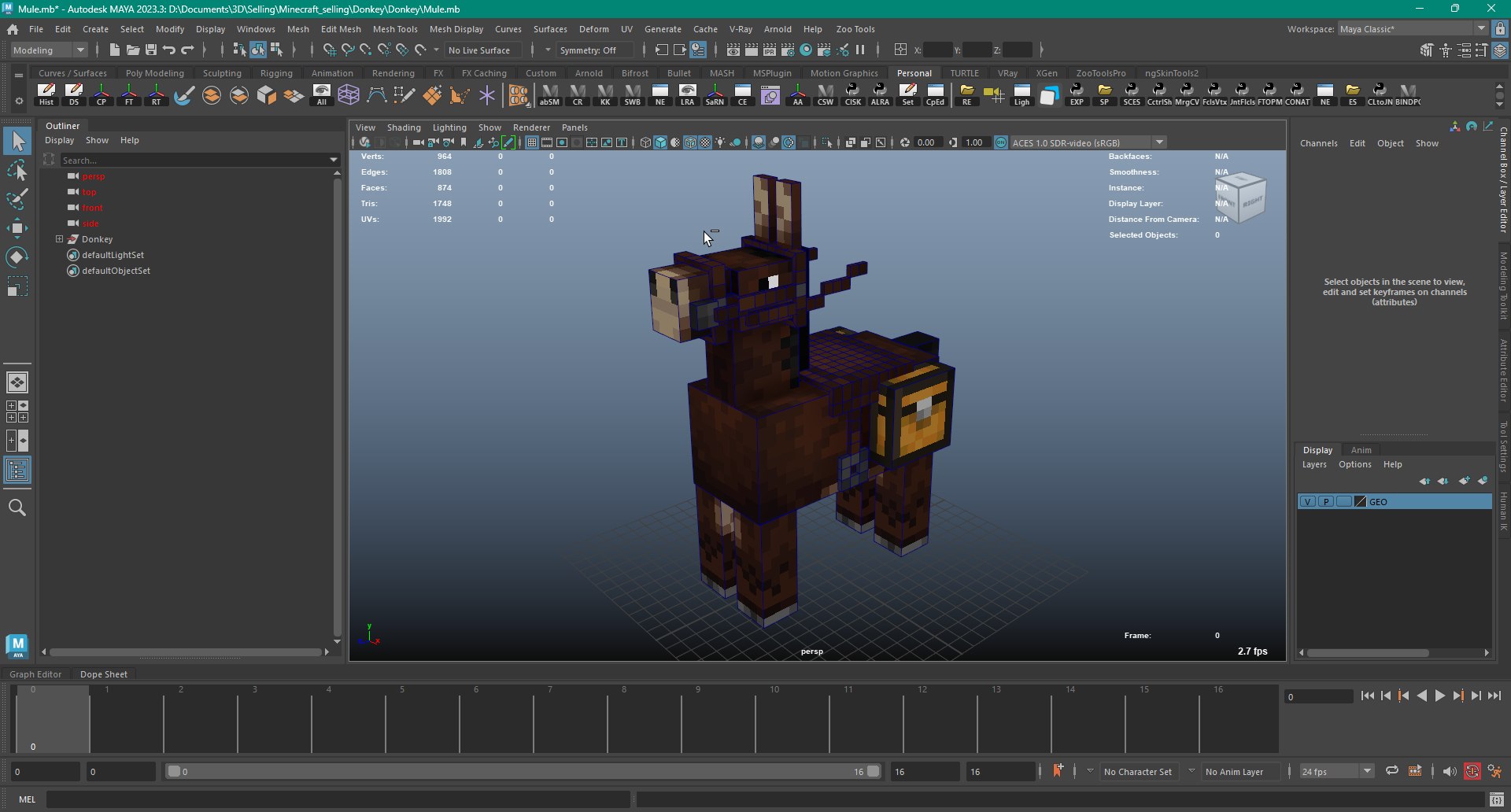Click the viewport gamma value field
The width and height of the screenshot is (1511, 812).
point(976,142)
